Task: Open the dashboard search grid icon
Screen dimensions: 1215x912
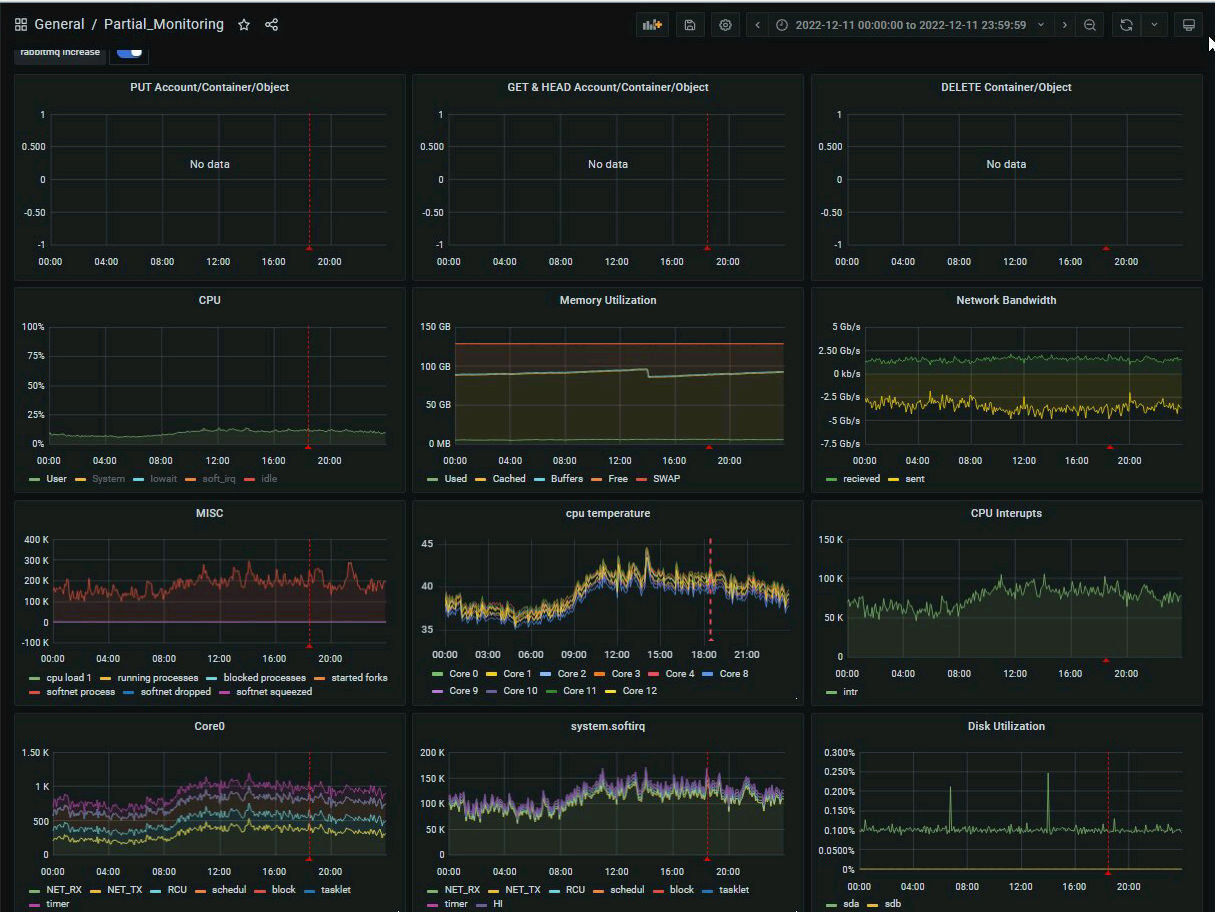Action: [x=21, y=25]
